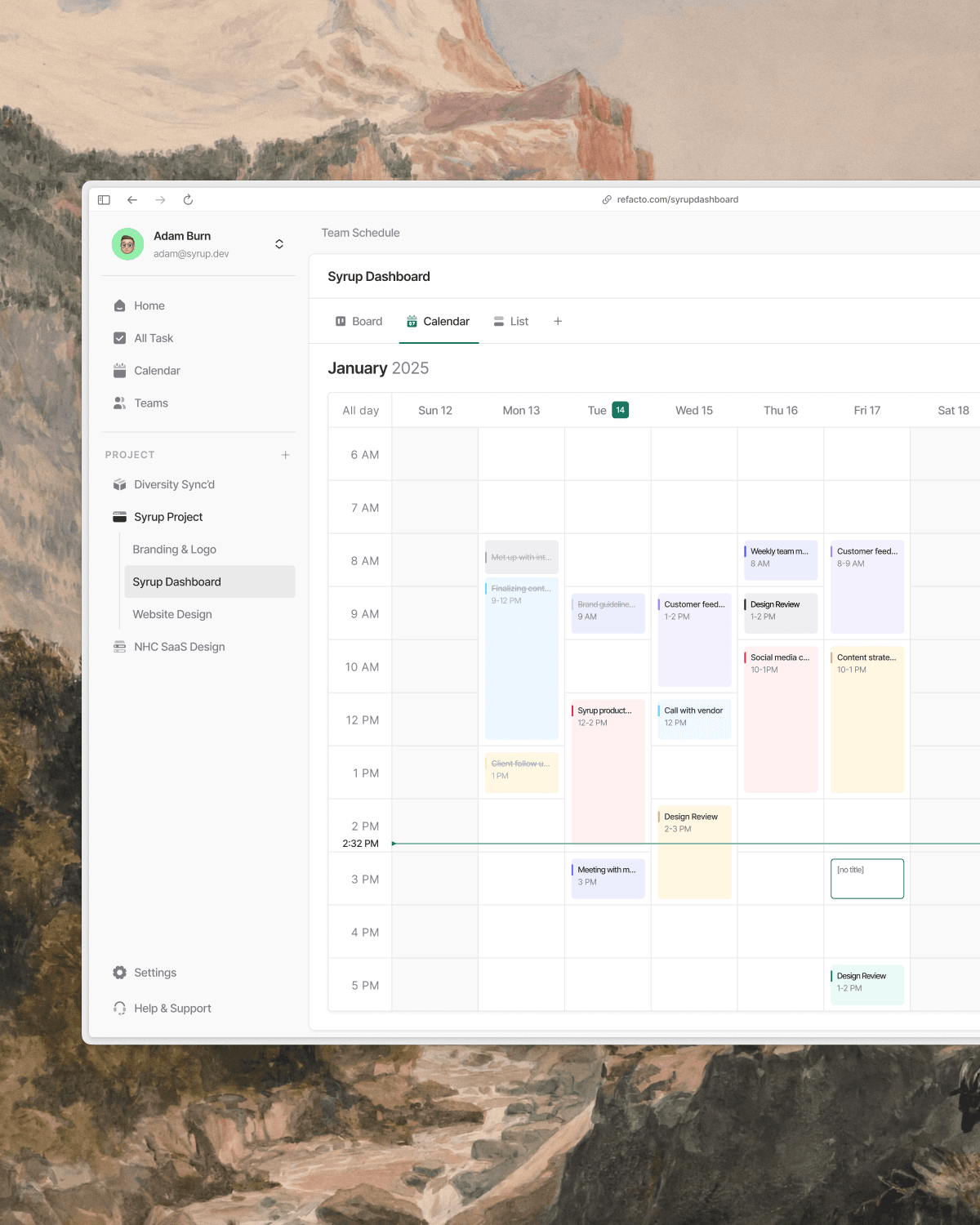
Task: Click the 2:32 PM current time marker
Action: tap(360, 844)
